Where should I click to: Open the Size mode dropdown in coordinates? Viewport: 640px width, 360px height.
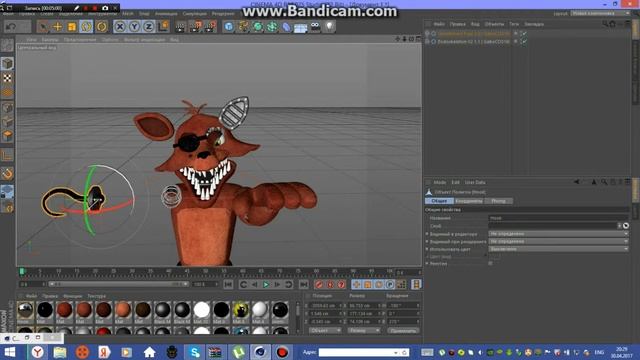coord(364,331)
